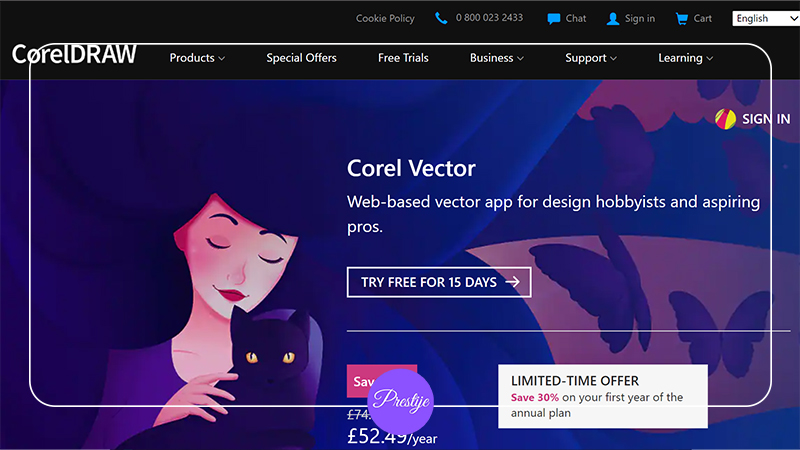The image size is (800, 450).
Task: Go to Special Offers page
Action: (302, 58)
